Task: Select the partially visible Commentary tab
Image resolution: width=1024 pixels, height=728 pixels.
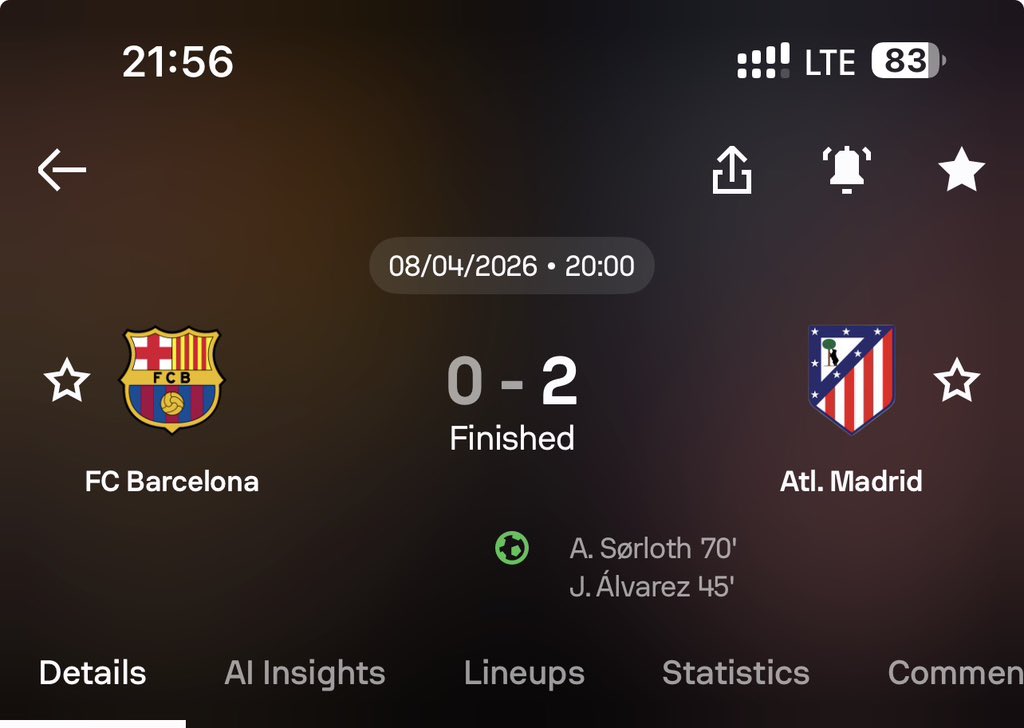Action: 955,673
